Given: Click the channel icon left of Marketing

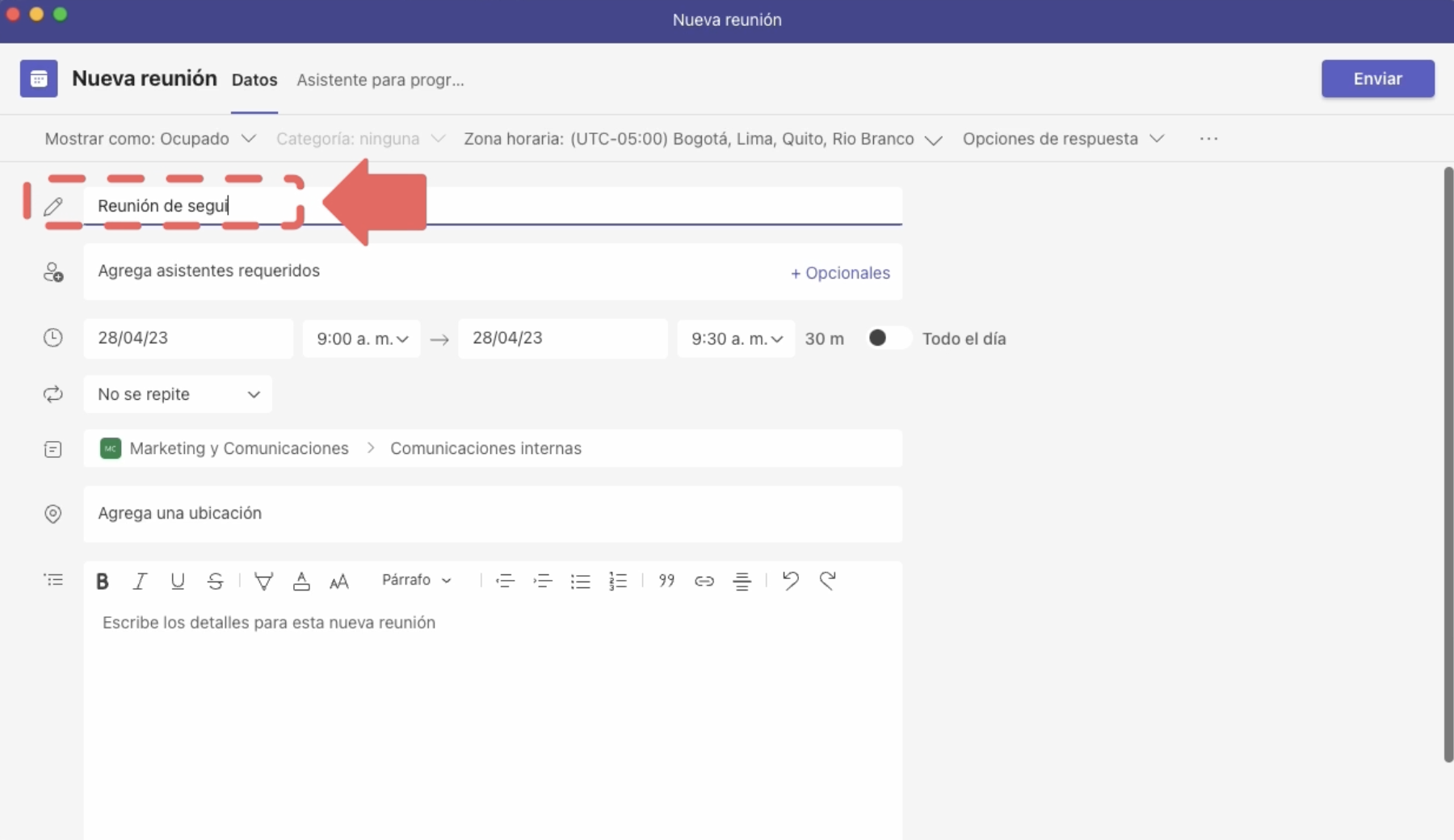Looking at the screenshot, I should coord(53,449).
